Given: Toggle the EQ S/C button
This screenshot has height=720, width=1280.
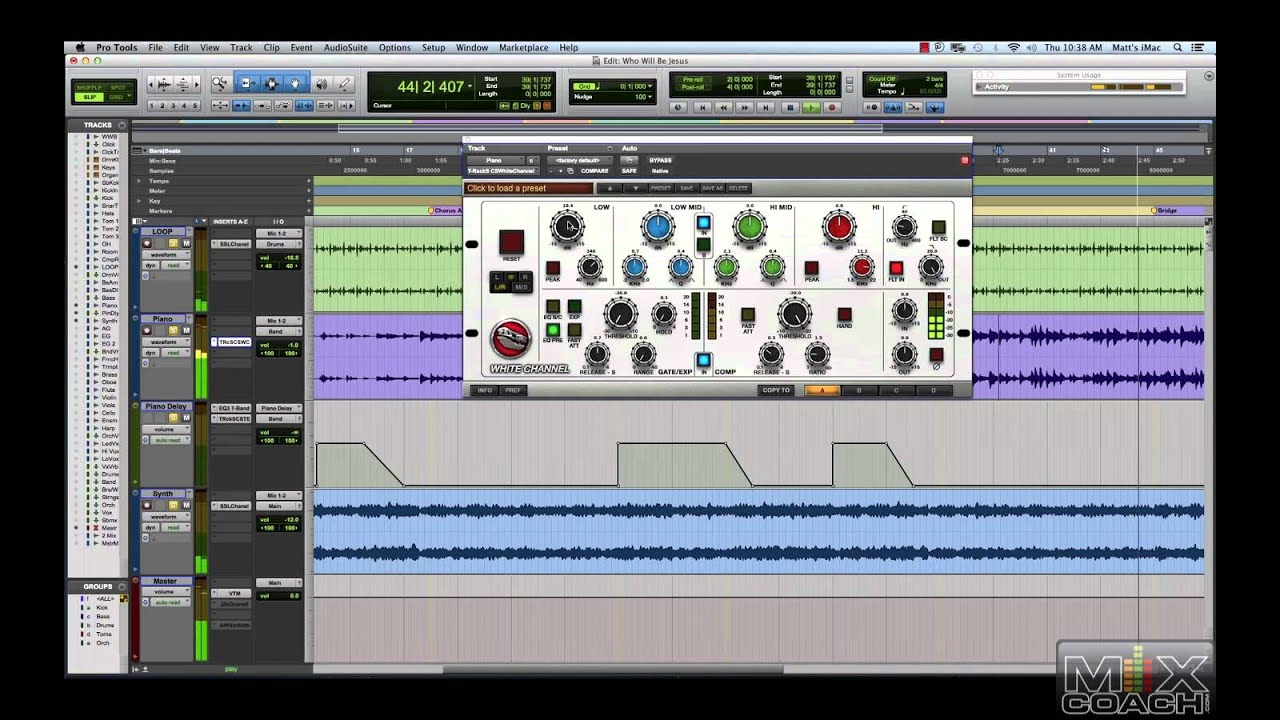Looking at the screenshot, I should pyautogui.click(x=552, y=307).
